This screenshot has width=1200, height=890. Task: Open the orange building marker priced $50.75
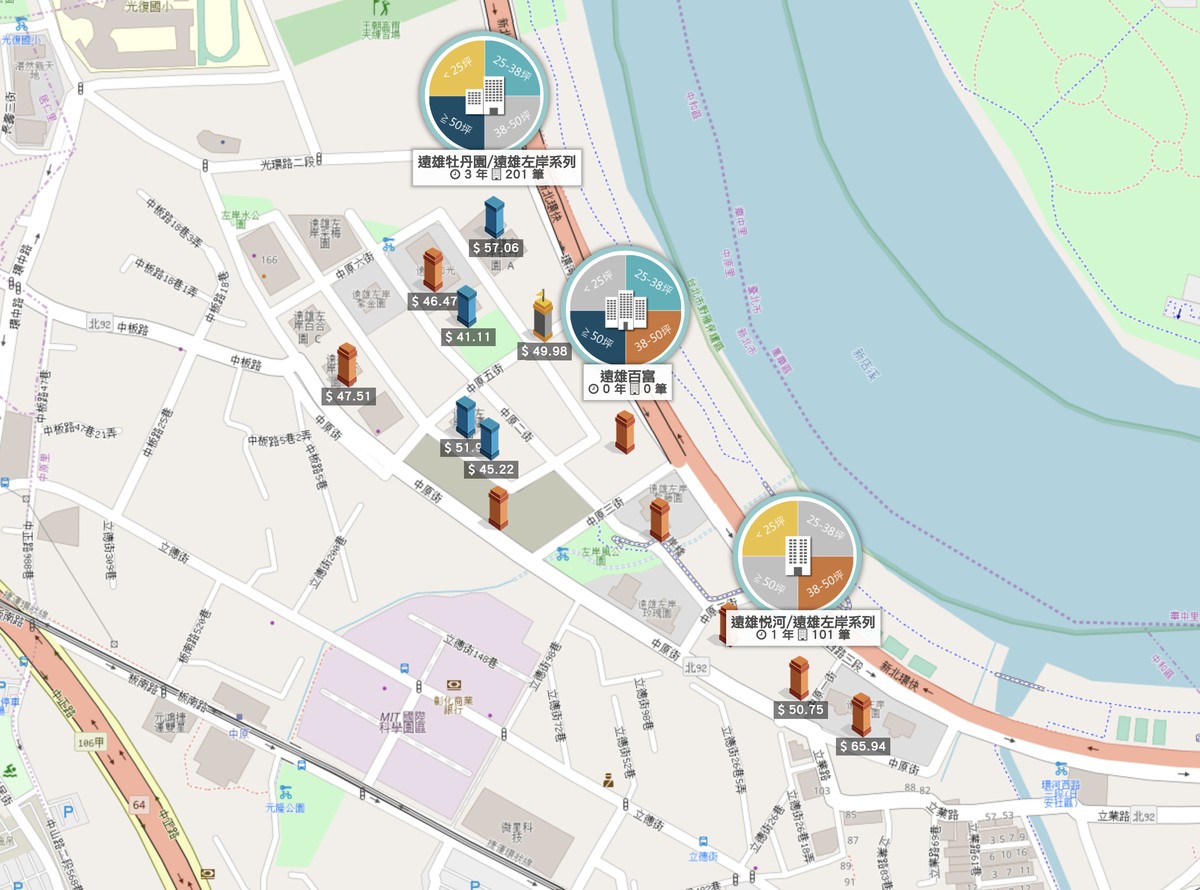click(799, 678)
